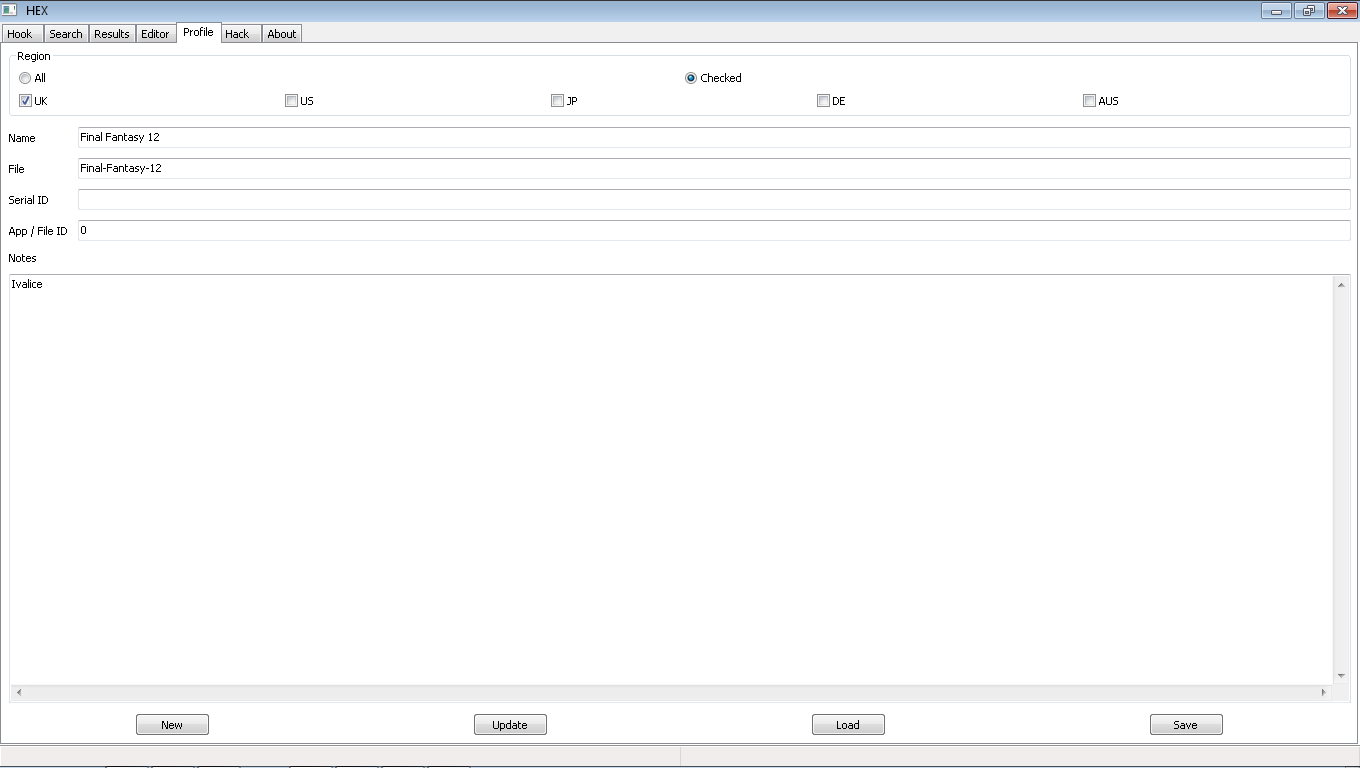The image size is (1360, 768).
Task: Check the AUS region checkbox
Action: coord(1089,100)
